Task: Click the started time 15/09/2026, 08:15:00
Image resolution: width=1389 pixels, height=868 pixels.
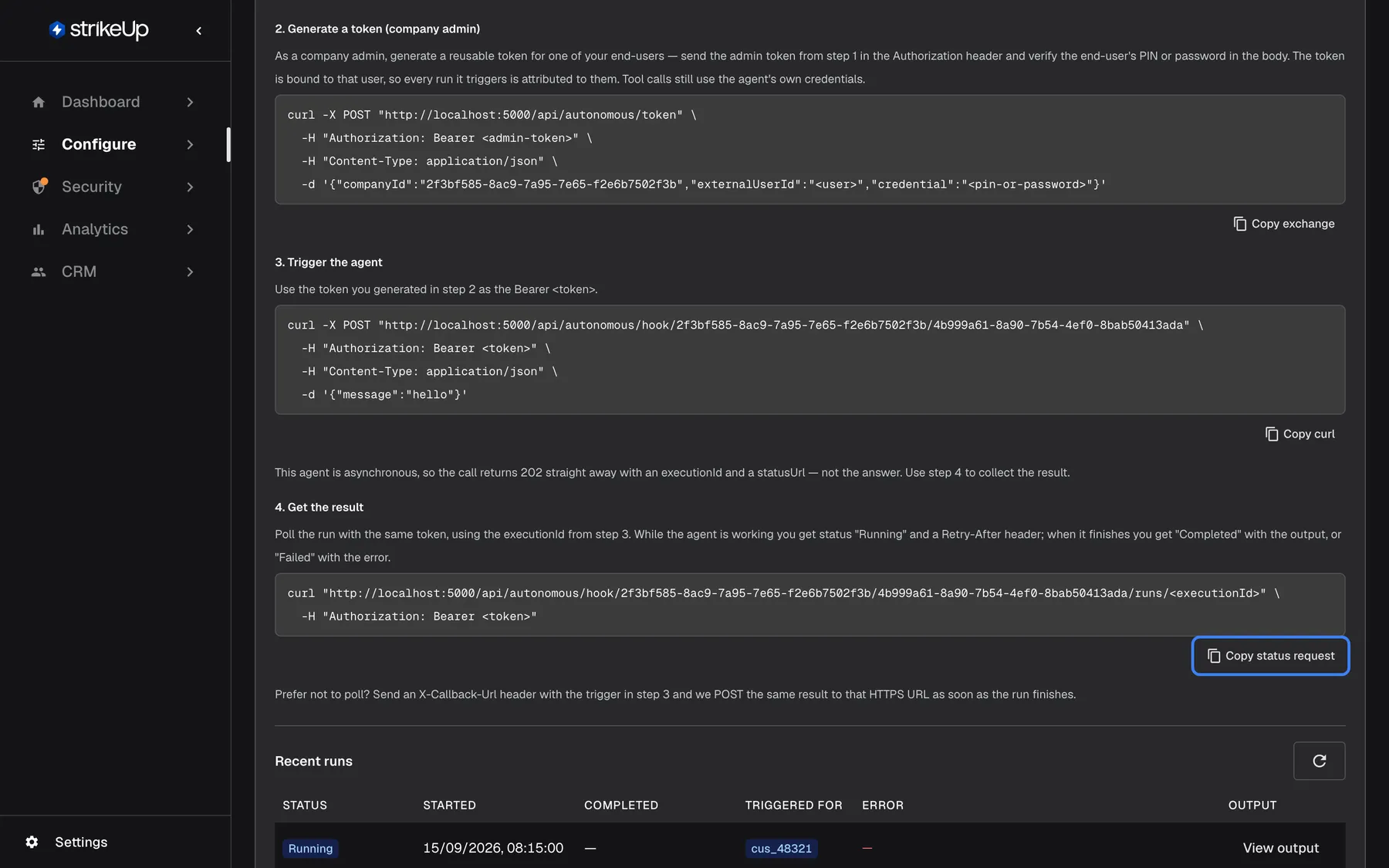Action: point(493,848)
